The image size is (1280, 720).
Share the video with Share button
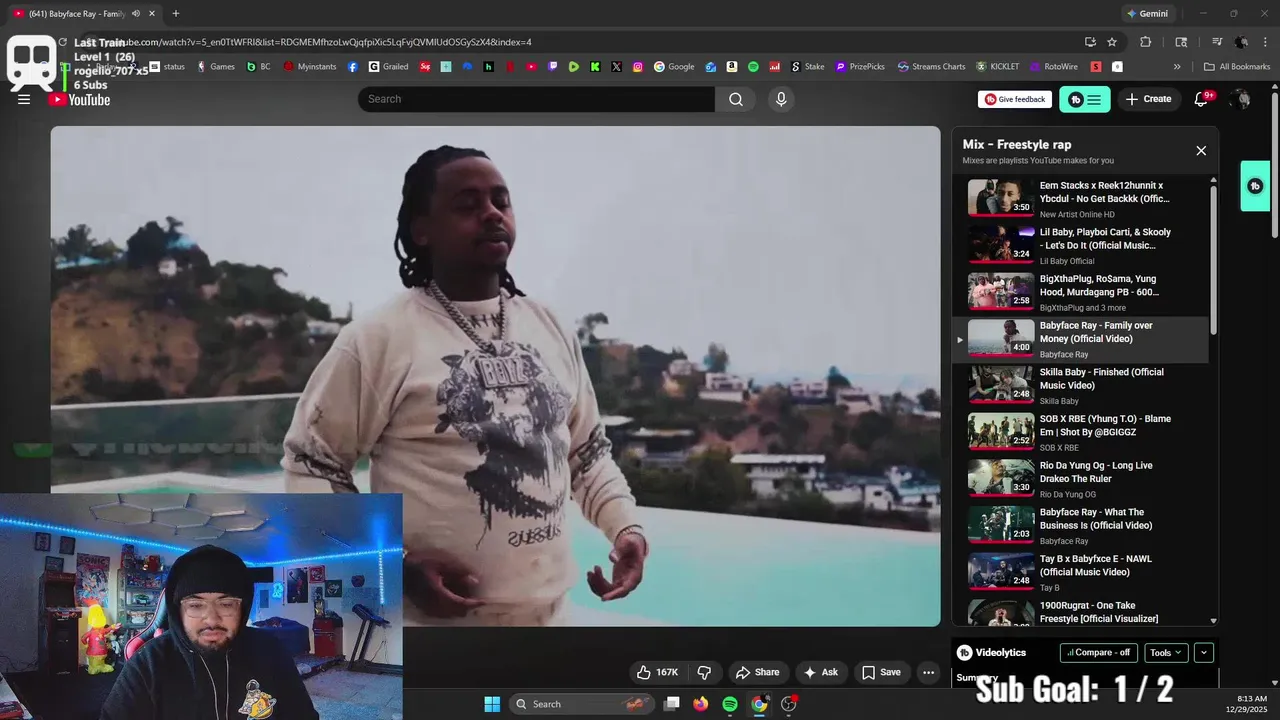pos(757,672)
